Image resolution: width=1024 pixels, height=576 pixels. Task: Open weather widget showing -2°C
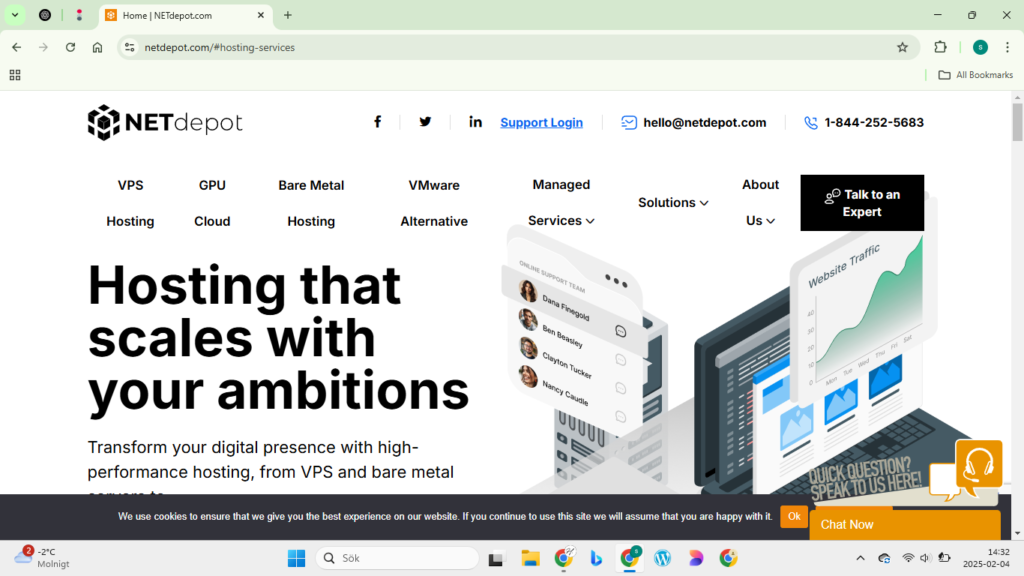click(x=42, y=558)
